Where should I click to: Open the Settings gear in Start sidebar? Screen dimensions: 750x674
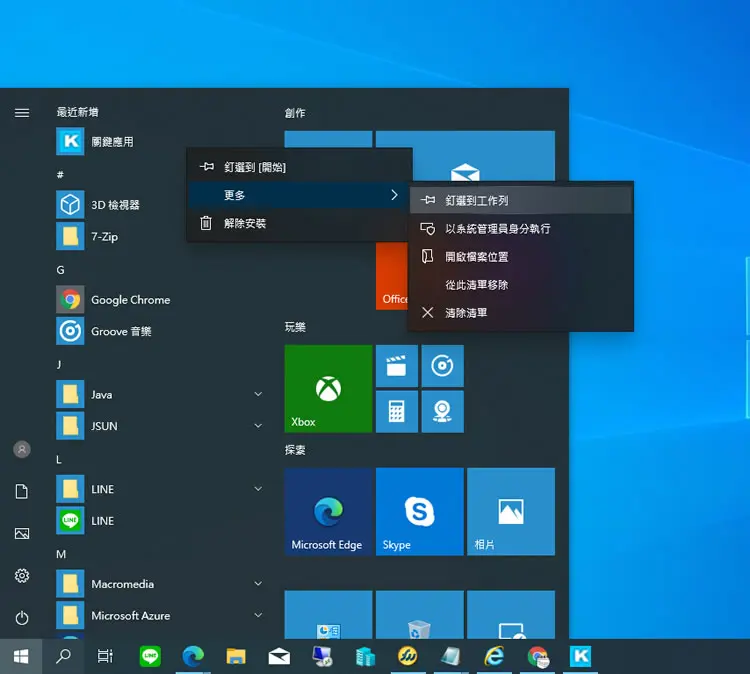(x=22, y=575)
